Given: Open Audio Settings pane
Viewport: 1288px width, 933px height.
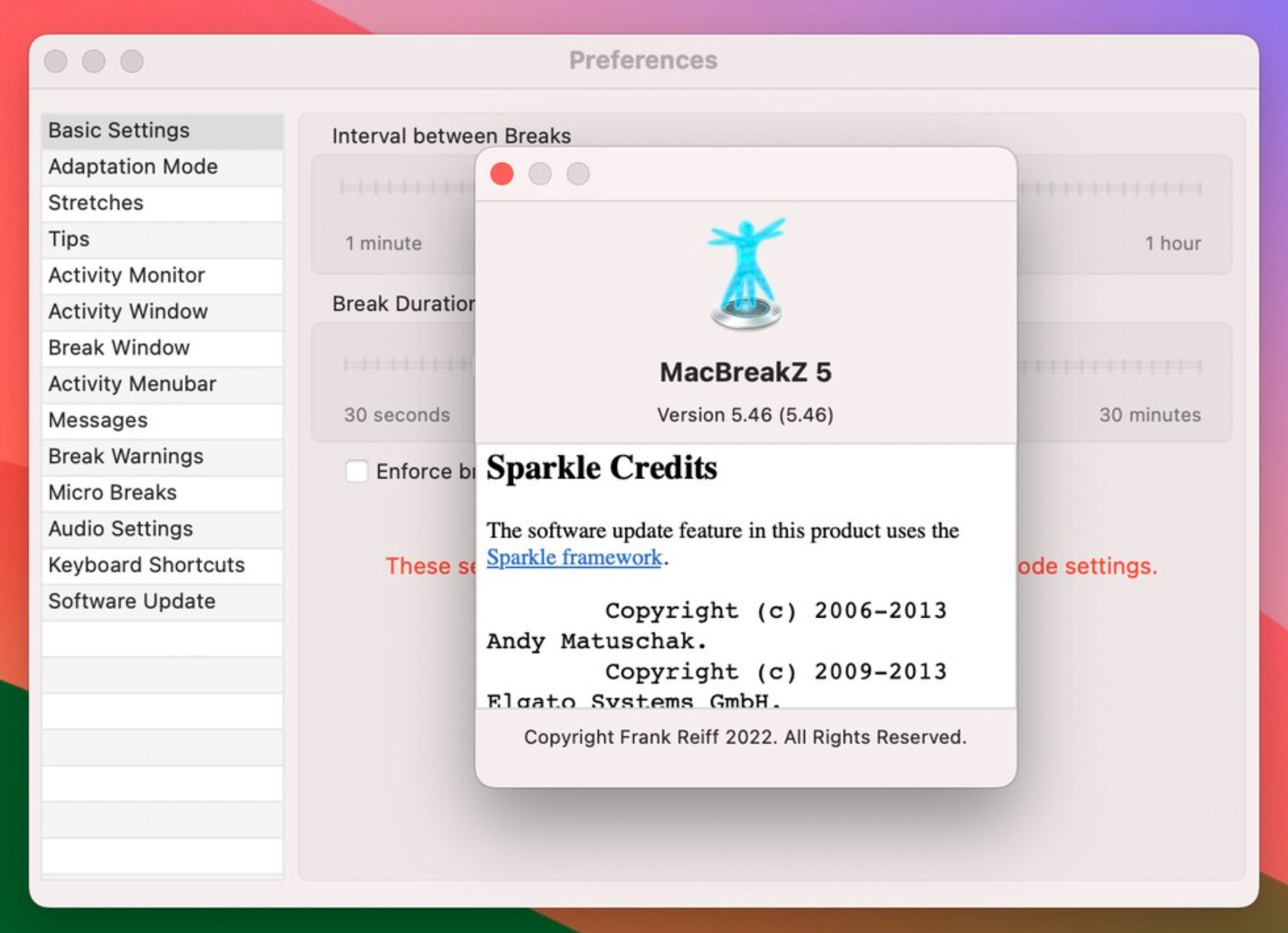Looking at the screenshot, I should (162, 529).
